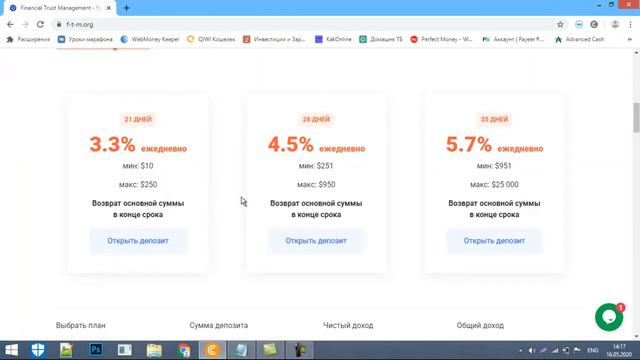Go back using the browser back arrow
640x360 pixels.
tap(10, 24)
